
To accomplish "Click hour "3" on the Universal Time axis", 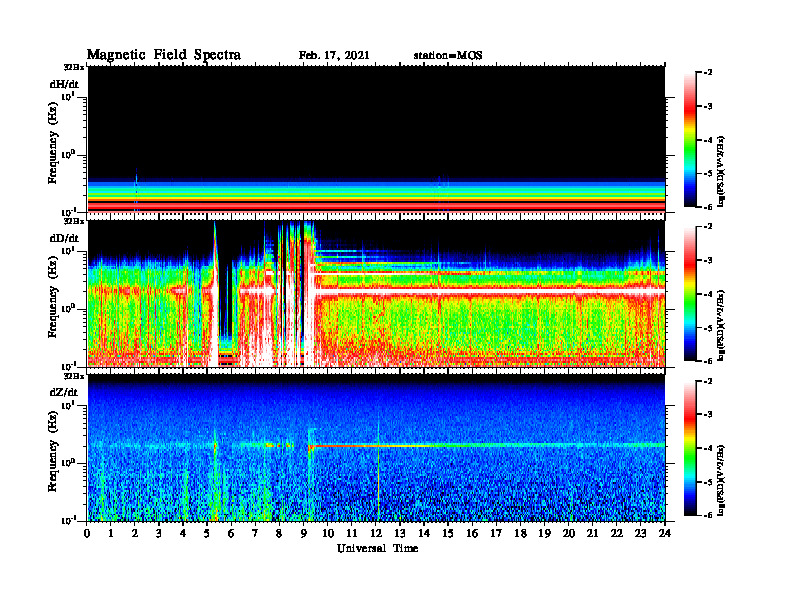I will [x=159, y=533].
